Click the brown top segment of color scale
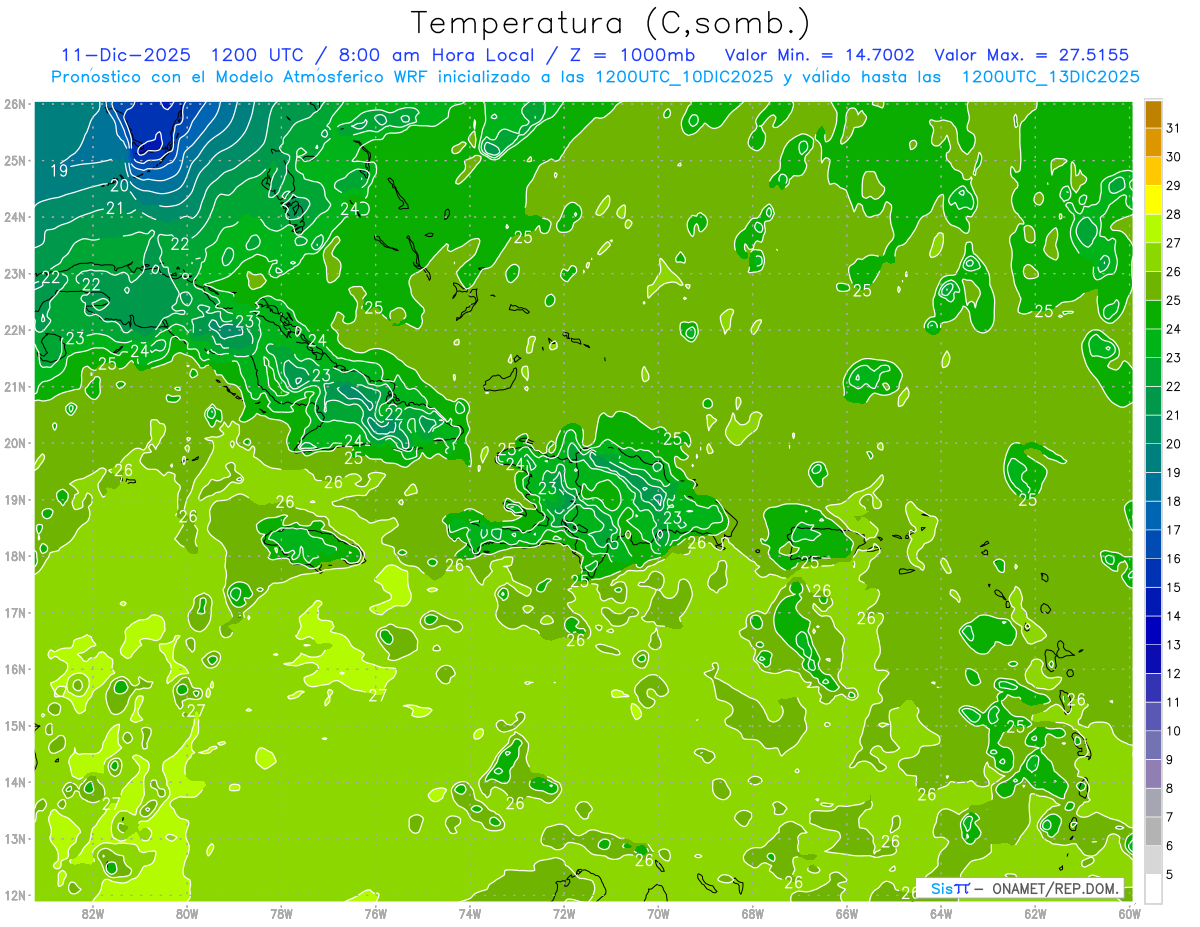 pos(1153,114)
